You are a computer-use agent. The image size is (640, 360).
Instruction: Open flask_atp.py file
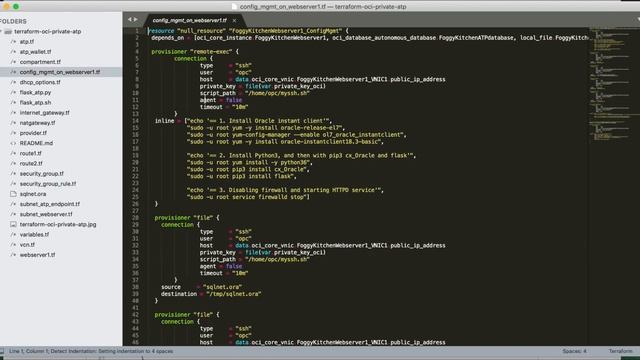coord(36,93)
